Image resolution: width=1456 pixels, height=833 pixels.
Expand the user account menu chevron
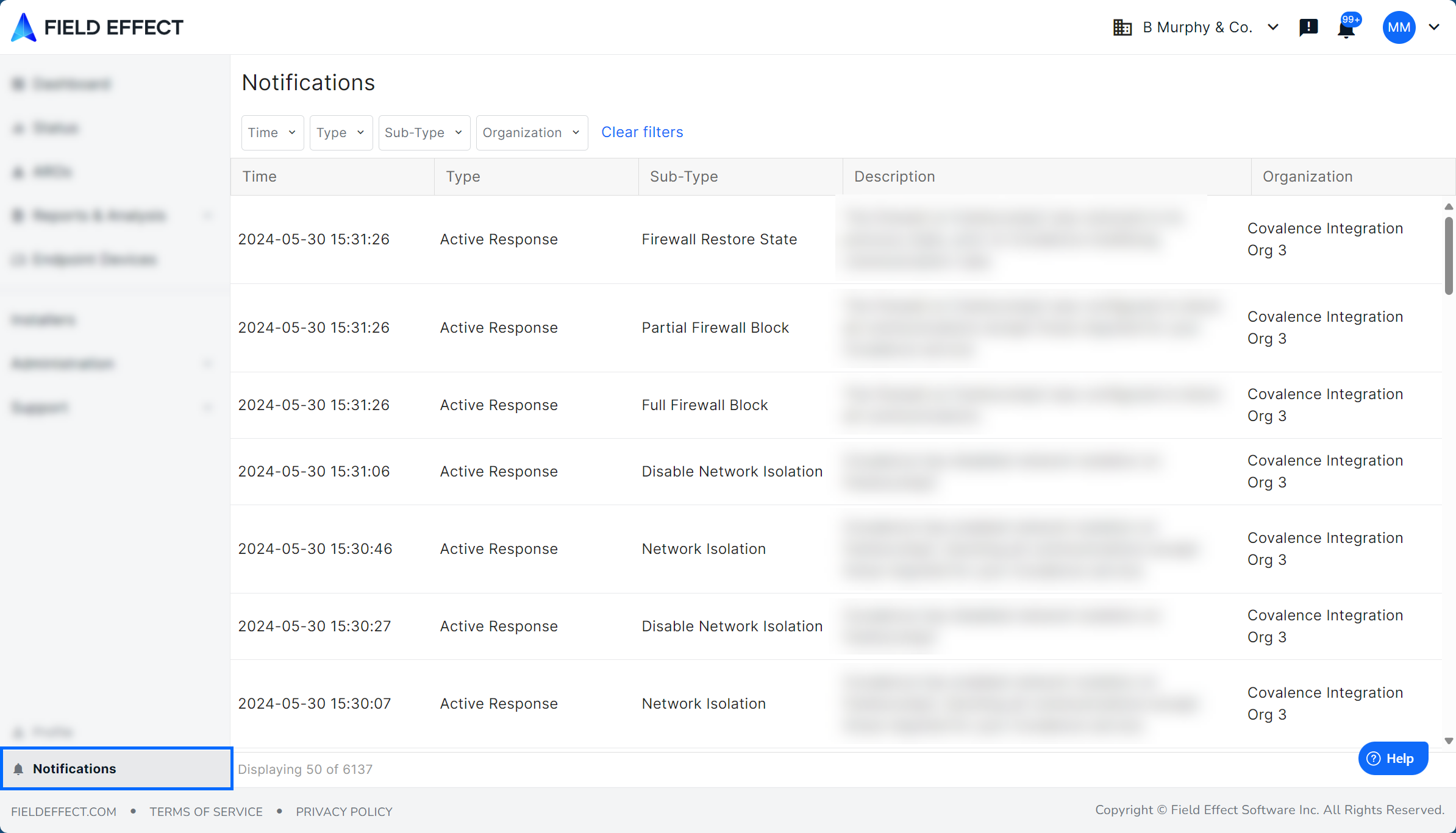click(1435, 27)
